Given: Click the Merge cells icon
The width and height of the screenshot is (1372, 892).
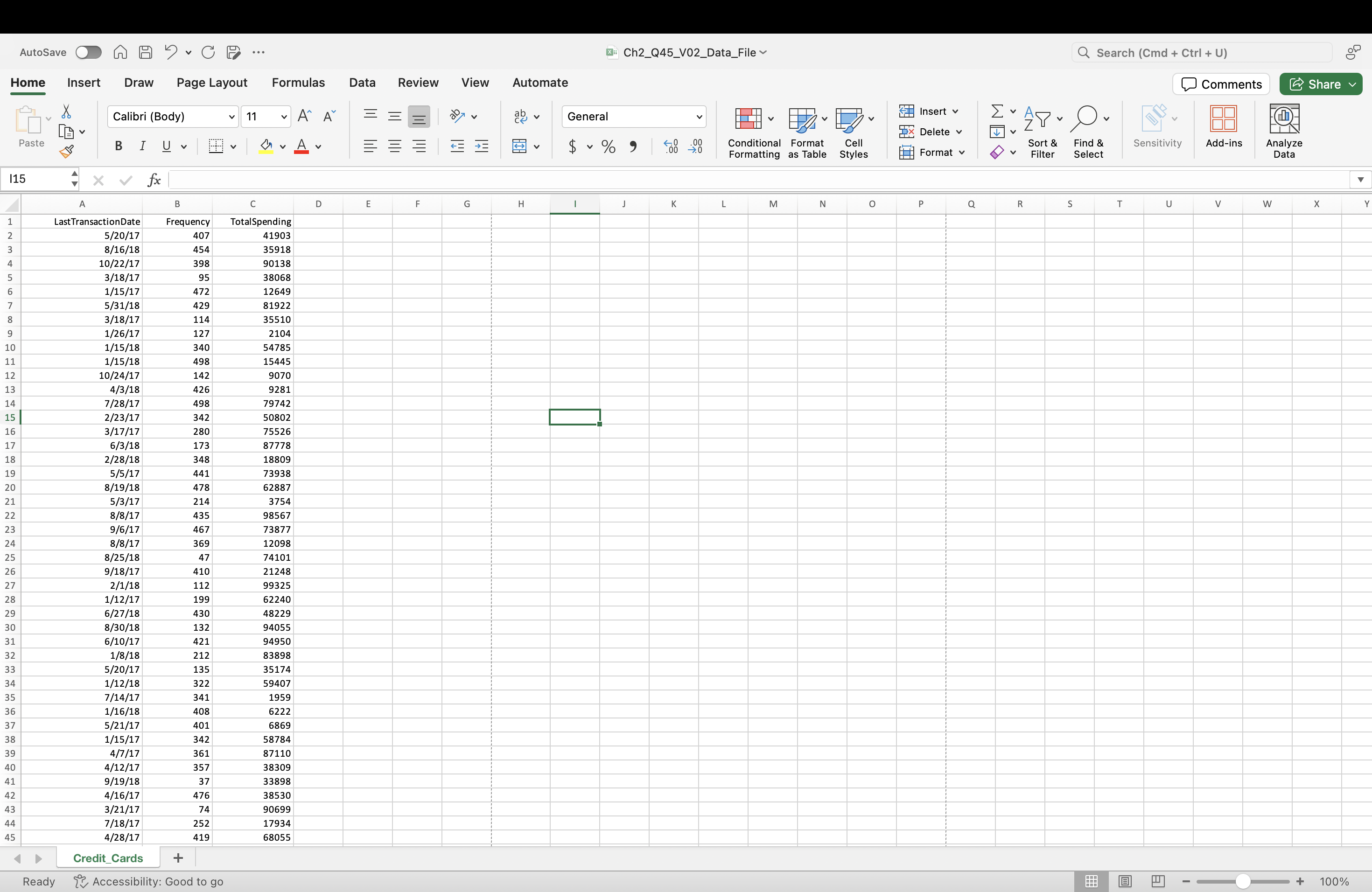Looking at the screenshot, I should 519,146.
